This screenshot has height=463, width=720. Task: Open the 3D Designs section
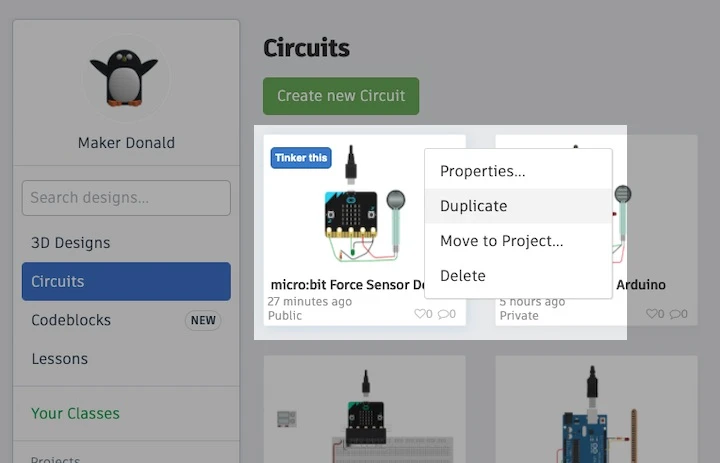click(71, 243)
